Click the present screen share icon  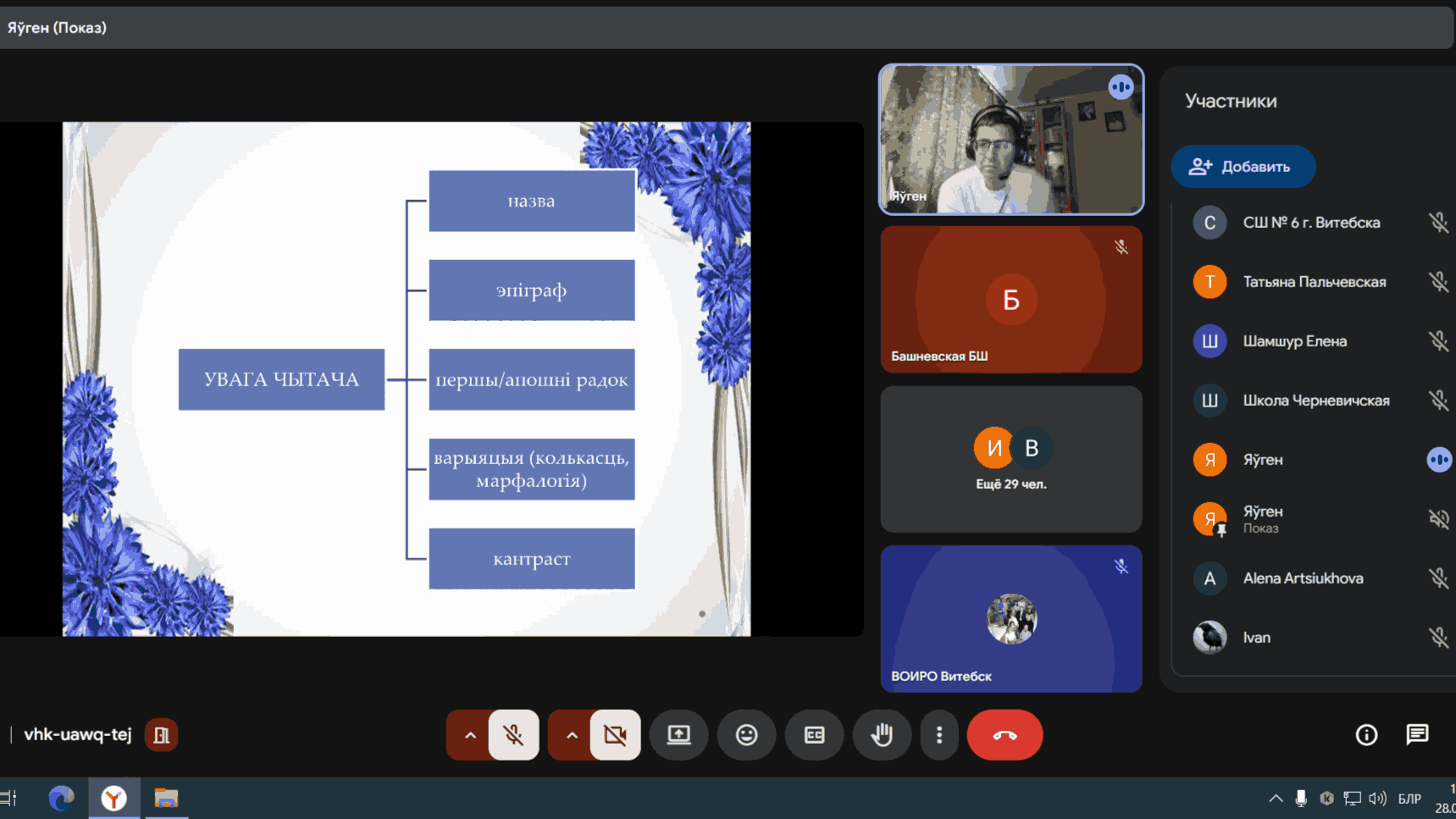coord(678,734)
